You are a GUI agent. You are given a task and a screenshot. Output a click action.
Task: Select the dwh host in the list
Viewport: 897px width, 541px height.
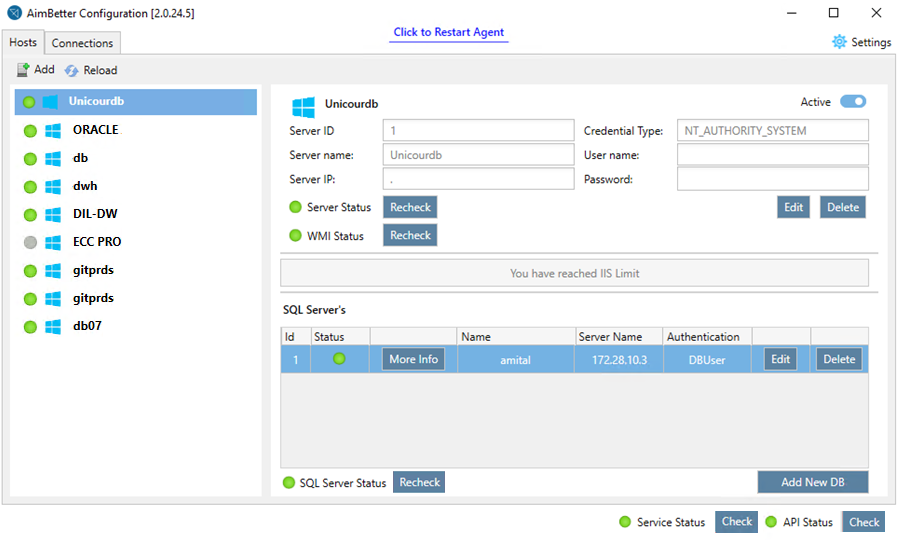(136, 186)
